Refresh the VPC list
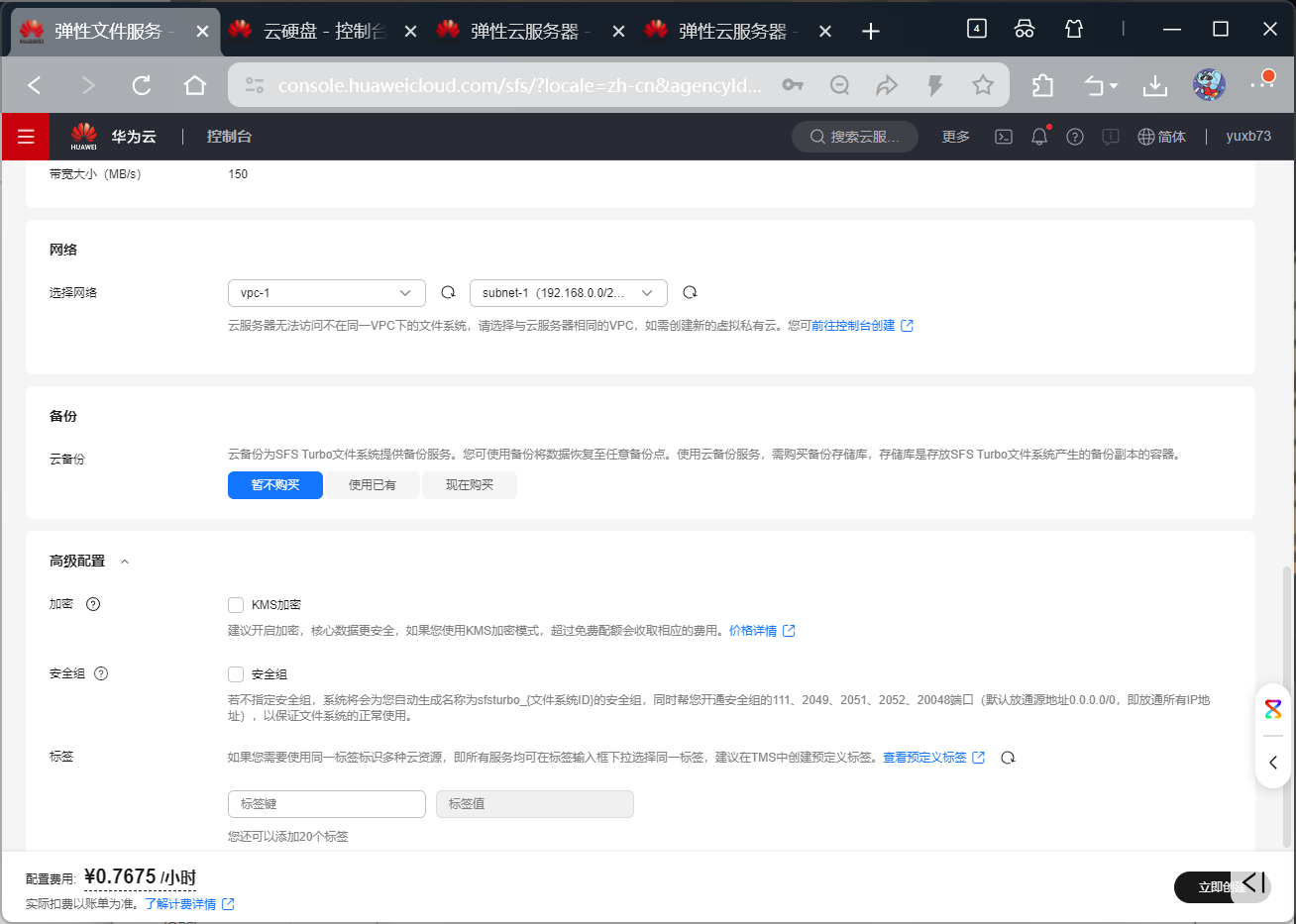 (448, 292)
